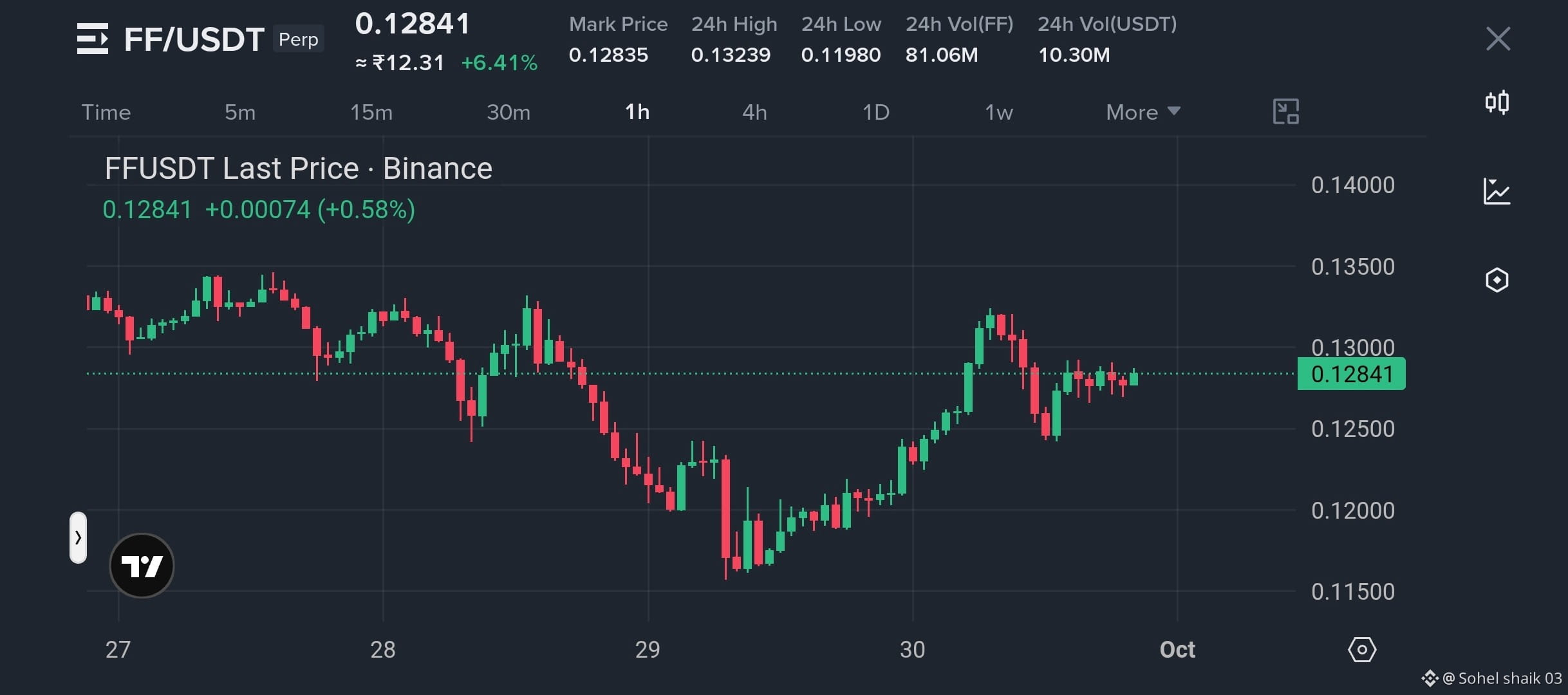Select the 1D timeframe
The width and height of the screenshot is (1568, 695).
(875, 112)
